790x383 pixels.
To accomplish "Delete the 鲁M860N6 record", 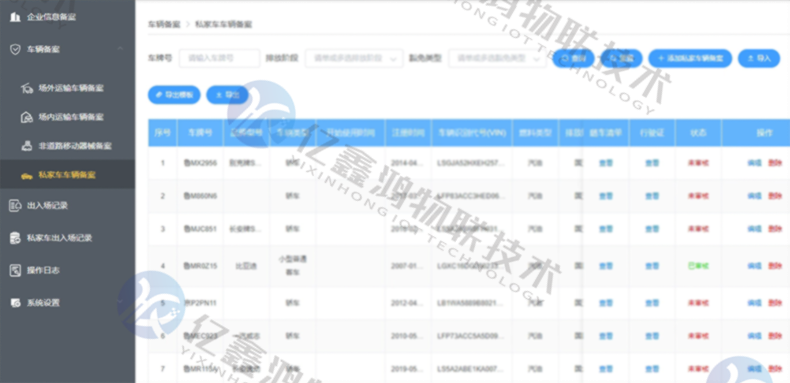I will tap(775, 196).
